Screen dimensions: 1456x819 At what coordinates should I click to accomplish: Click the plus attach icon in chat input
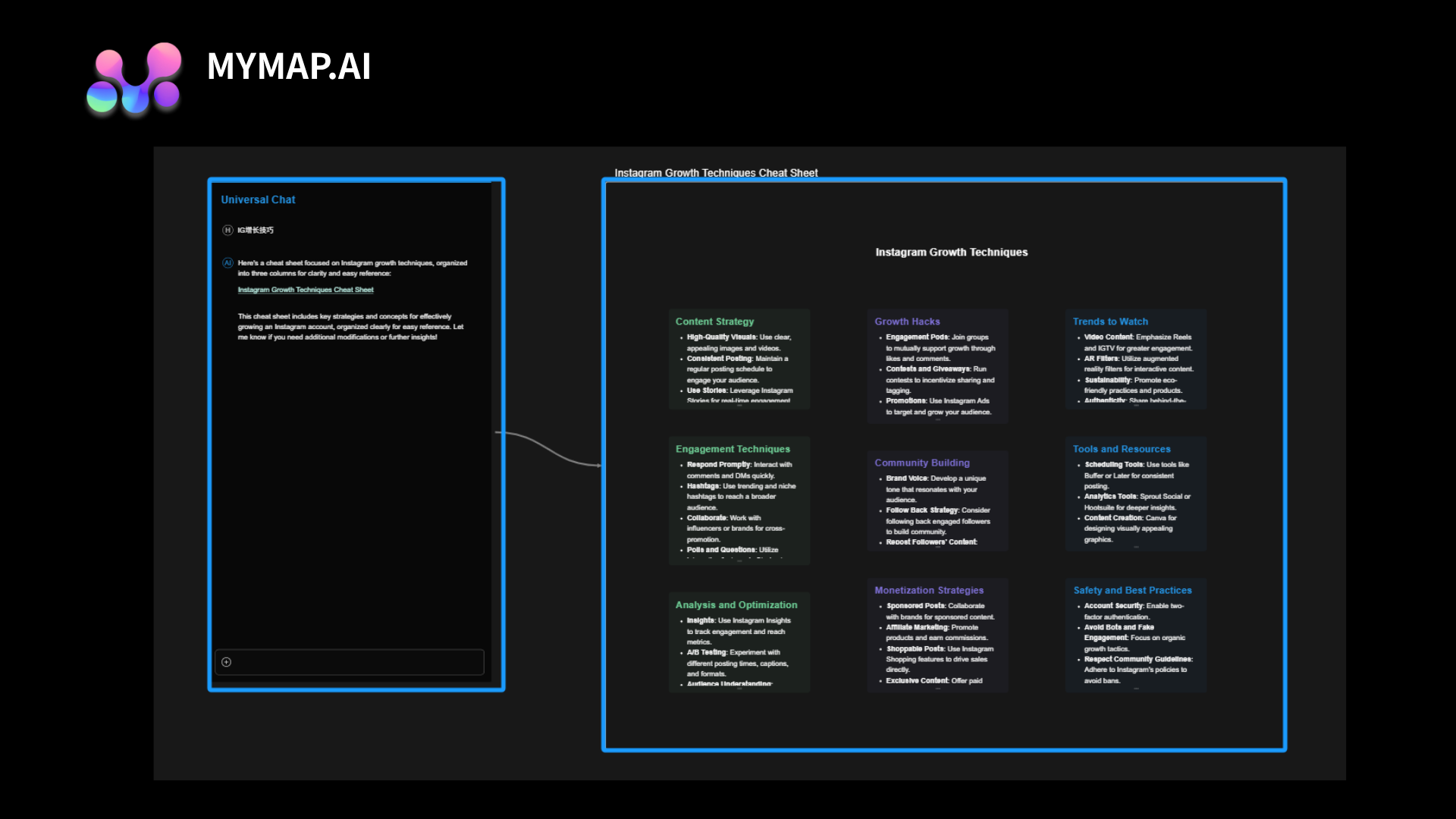coord(226,662)
